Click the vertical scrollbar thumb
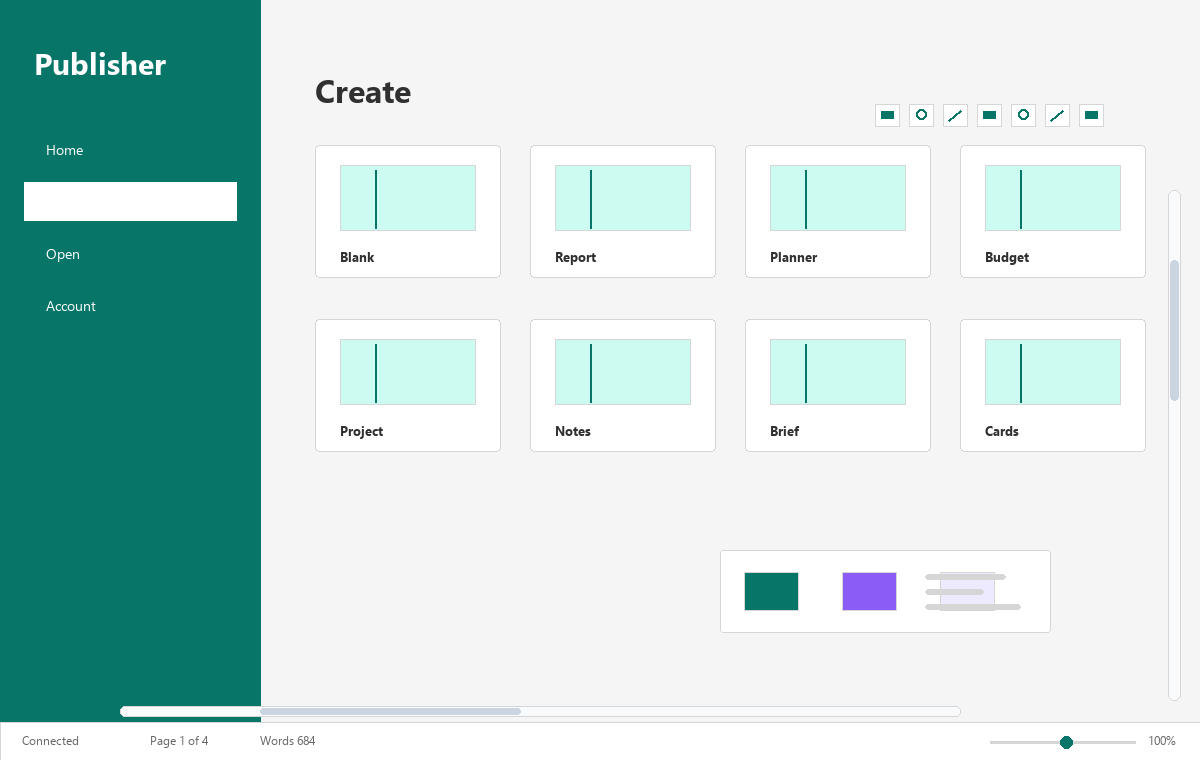Screen dimensions: 1200x760 pyautogui.click(x=1175, y=330)
